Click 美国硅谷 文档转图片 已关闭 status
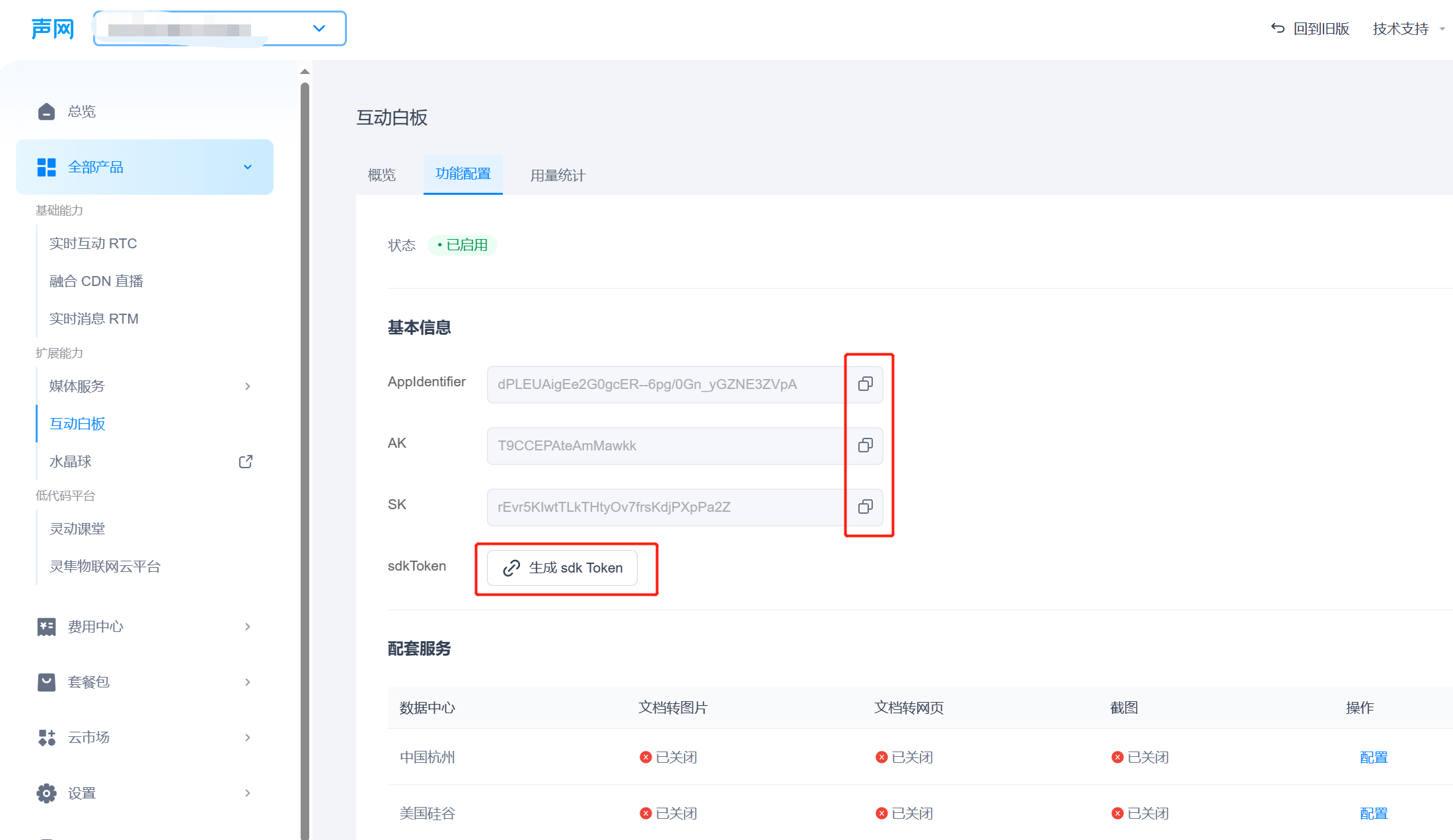1453x840 pixels. coord(669,814)
